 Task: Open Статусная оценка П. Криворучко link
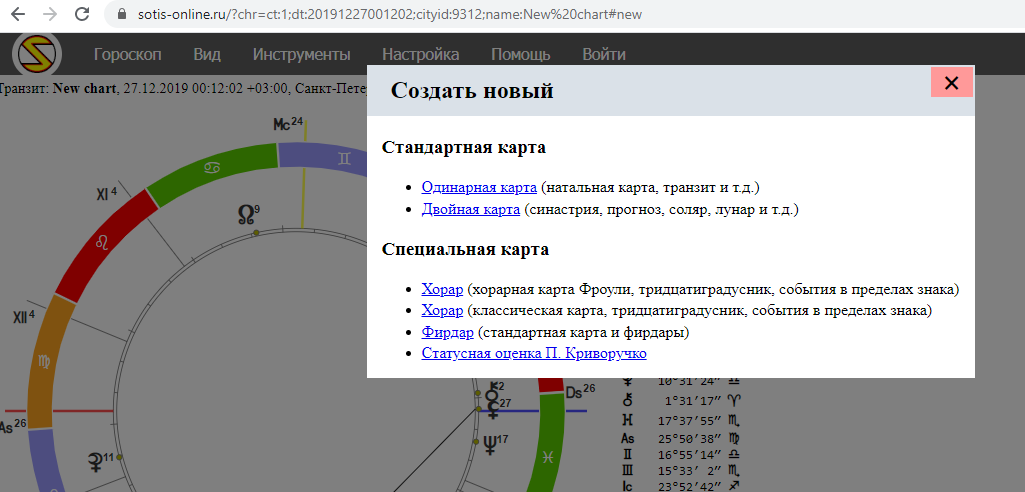pos(534,353)
